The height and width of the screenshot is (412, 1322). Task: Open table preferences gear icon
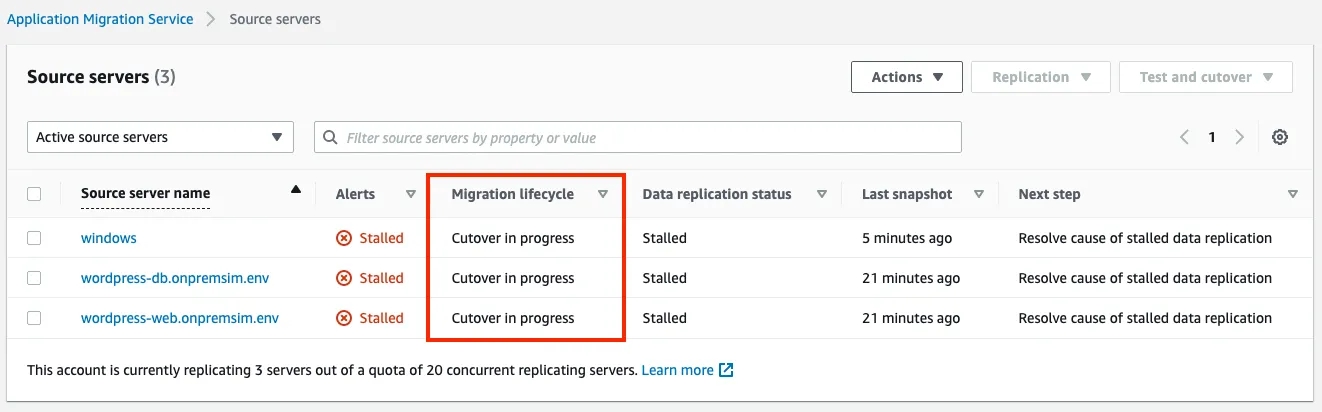click(1279, 138)
